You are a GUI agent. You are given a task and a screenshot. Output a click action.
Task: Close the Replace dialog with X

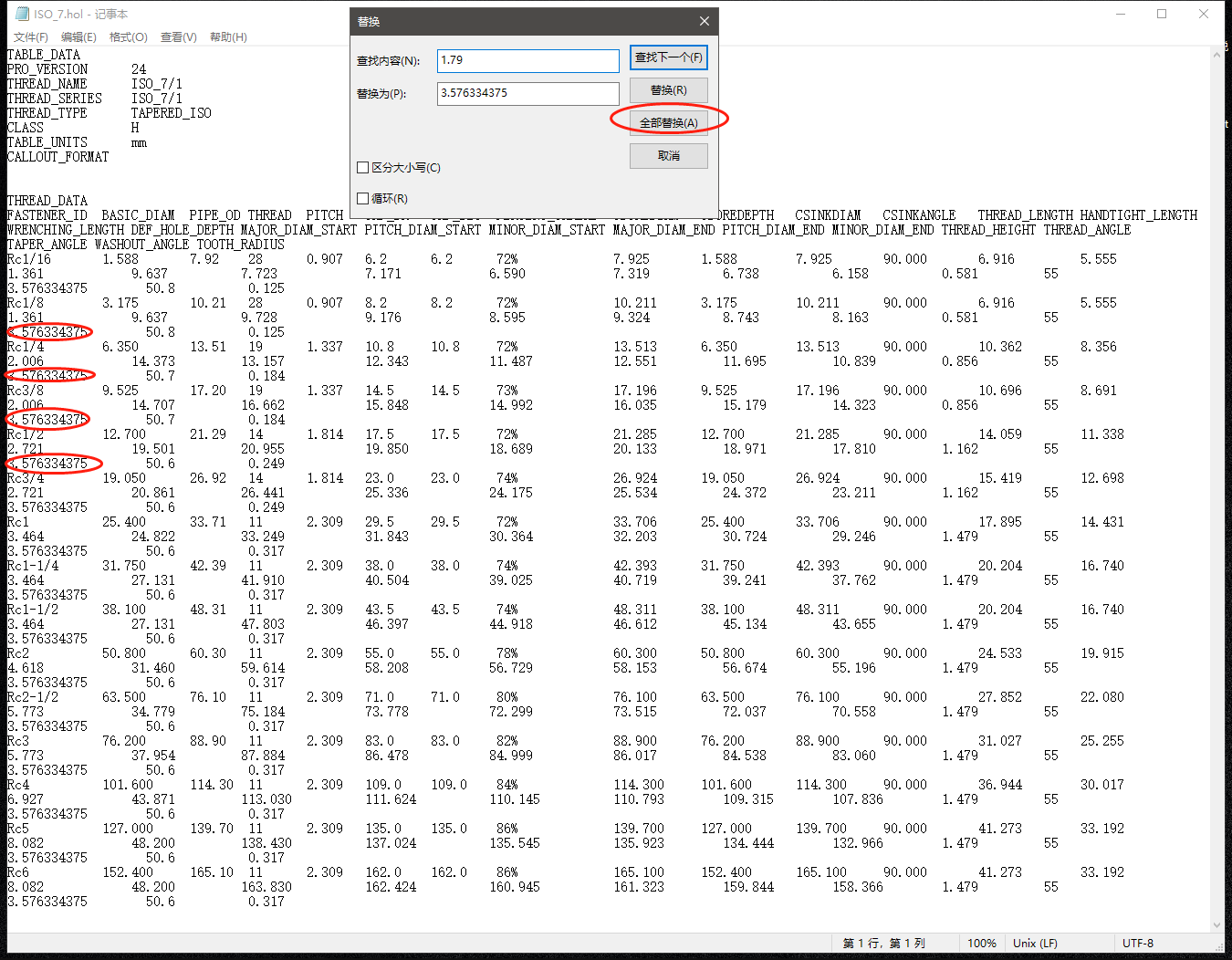tap(704, 21)
